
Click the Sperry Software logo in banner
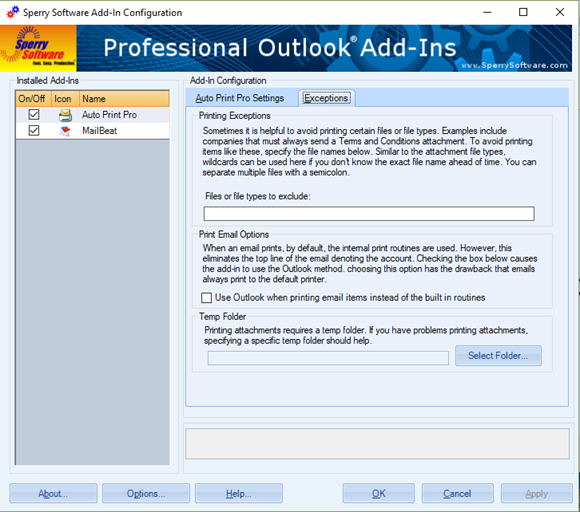38,48
